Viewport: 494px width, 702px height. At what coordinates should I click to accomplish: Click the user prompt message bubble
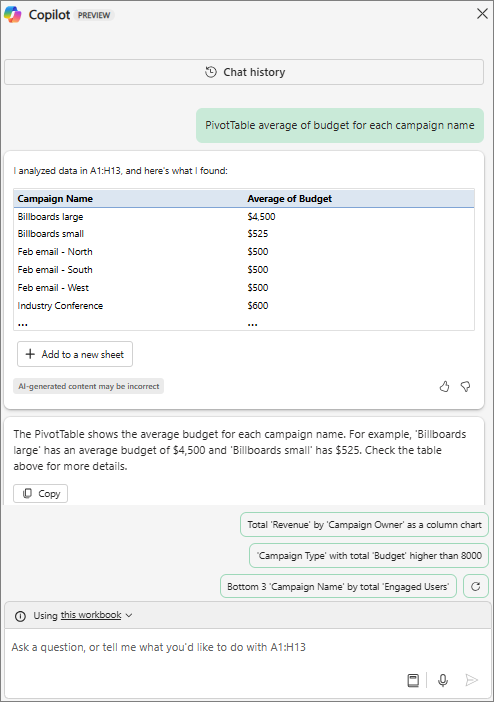[x=340, y=125]
